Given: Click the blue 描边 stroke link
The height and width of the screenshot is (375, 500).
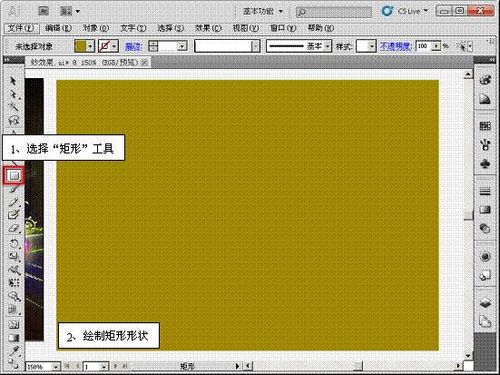Looking at the screenshot, I should [133, 46].
